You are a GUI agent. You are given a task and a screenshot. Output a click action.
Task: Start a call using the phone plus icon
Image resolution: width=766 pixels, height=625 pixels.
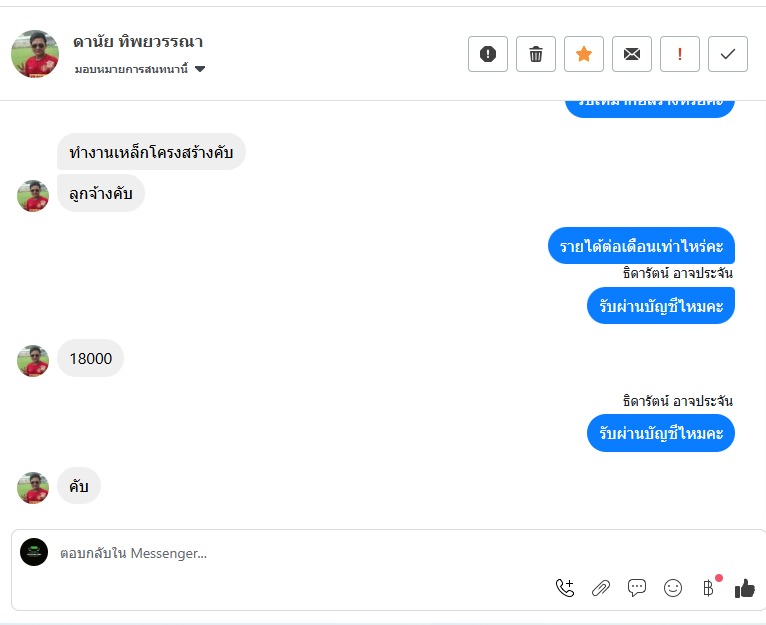[x=565, y=587]
